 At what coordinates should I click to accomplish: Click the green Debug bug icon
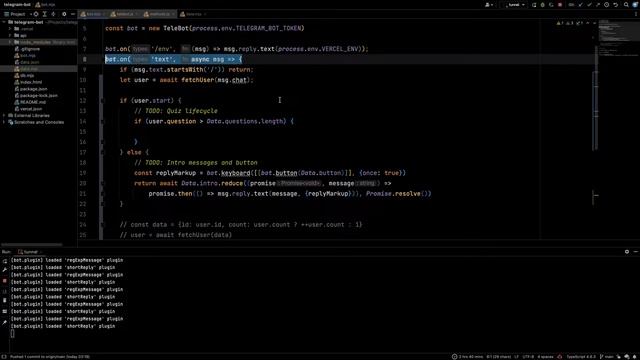coord(542,5)
